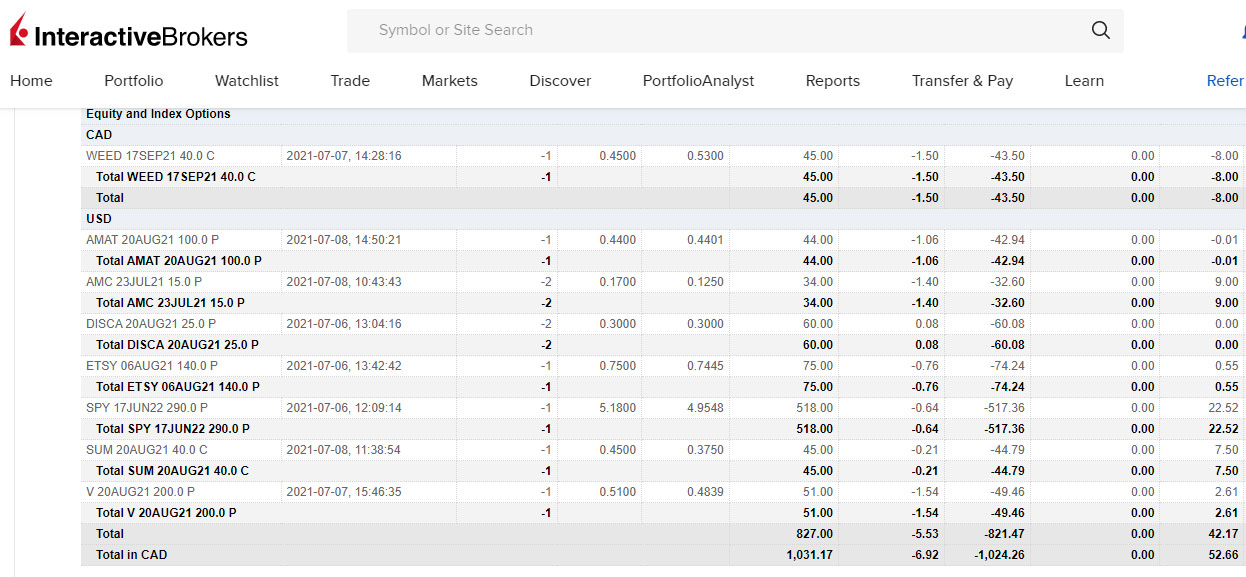Click the AMAT 20AUG21 100.0 P symbol
The width and height of the screenshot is (1246, 577).
152,240
